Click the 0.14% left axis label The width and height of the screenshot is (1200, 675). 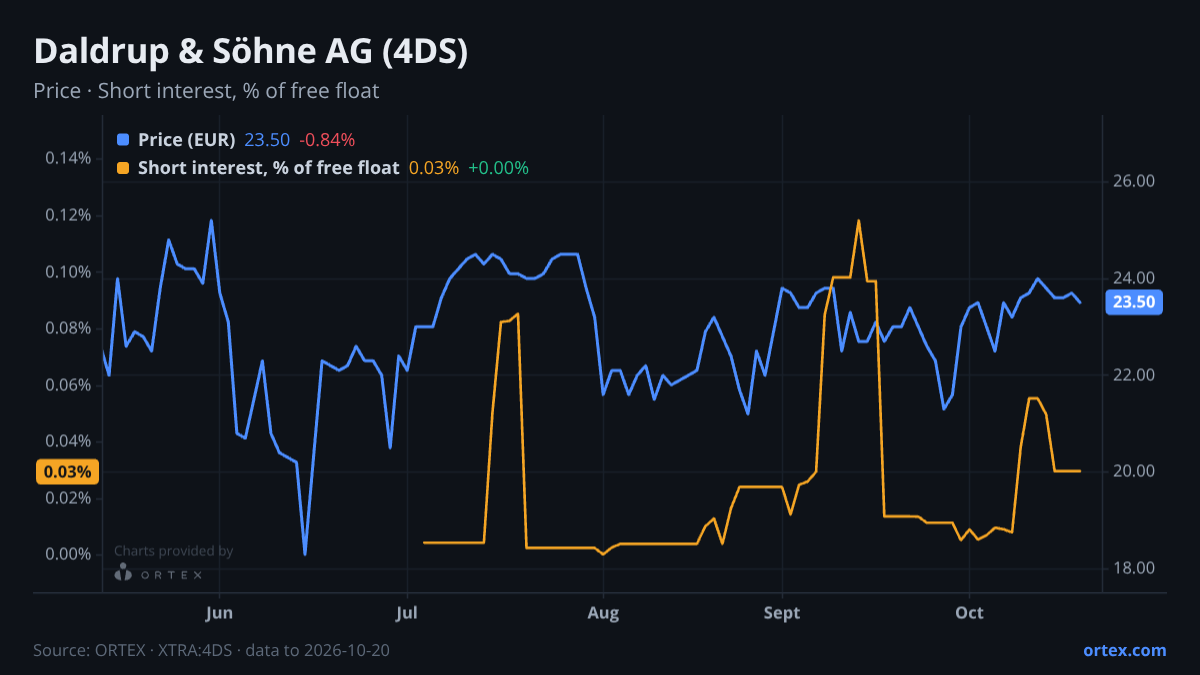point(68,159)
